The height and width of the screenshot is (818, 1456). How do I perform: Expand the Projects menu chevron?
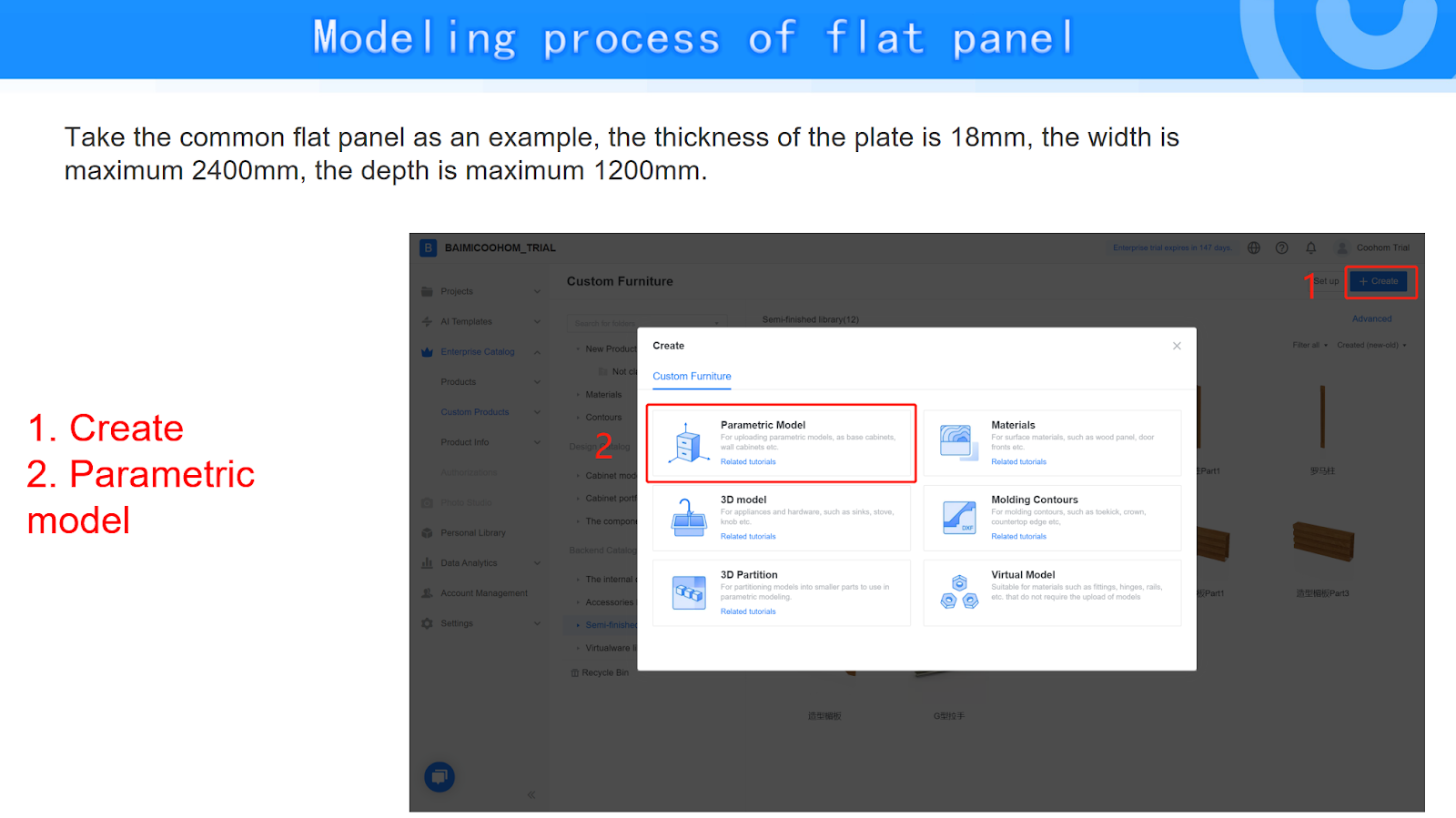click(537, 291)
